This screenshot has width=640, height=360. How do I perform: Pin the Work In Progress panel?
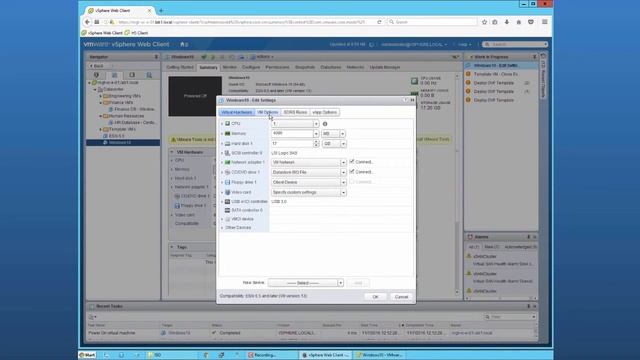tap(534, 57)
